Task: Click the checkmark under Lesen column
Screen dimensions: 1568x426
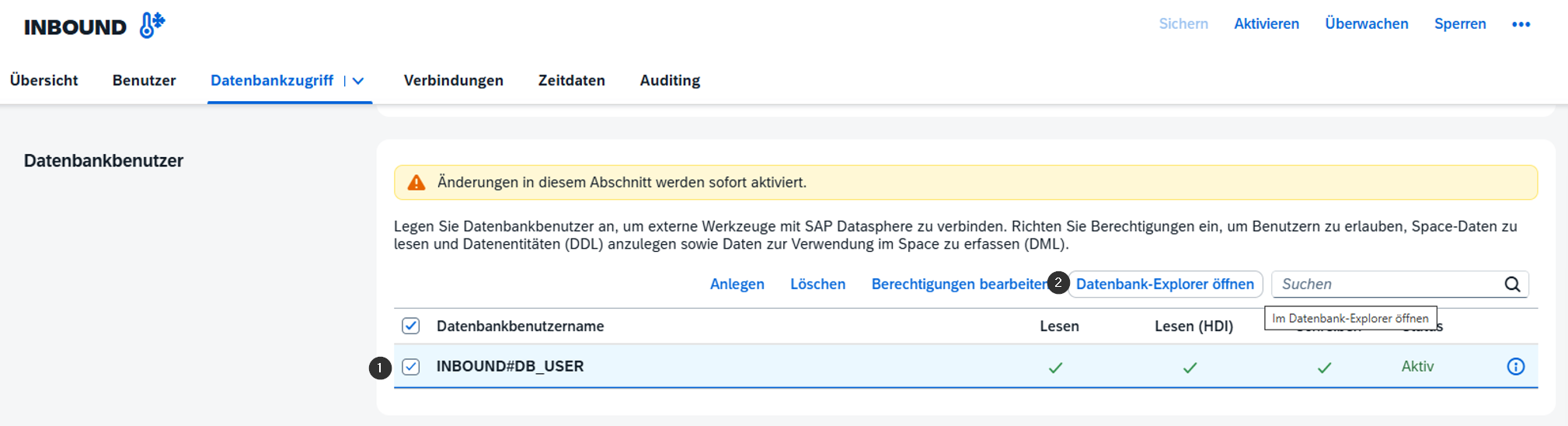Action: pyautogui.click(x=1055, y=368)
